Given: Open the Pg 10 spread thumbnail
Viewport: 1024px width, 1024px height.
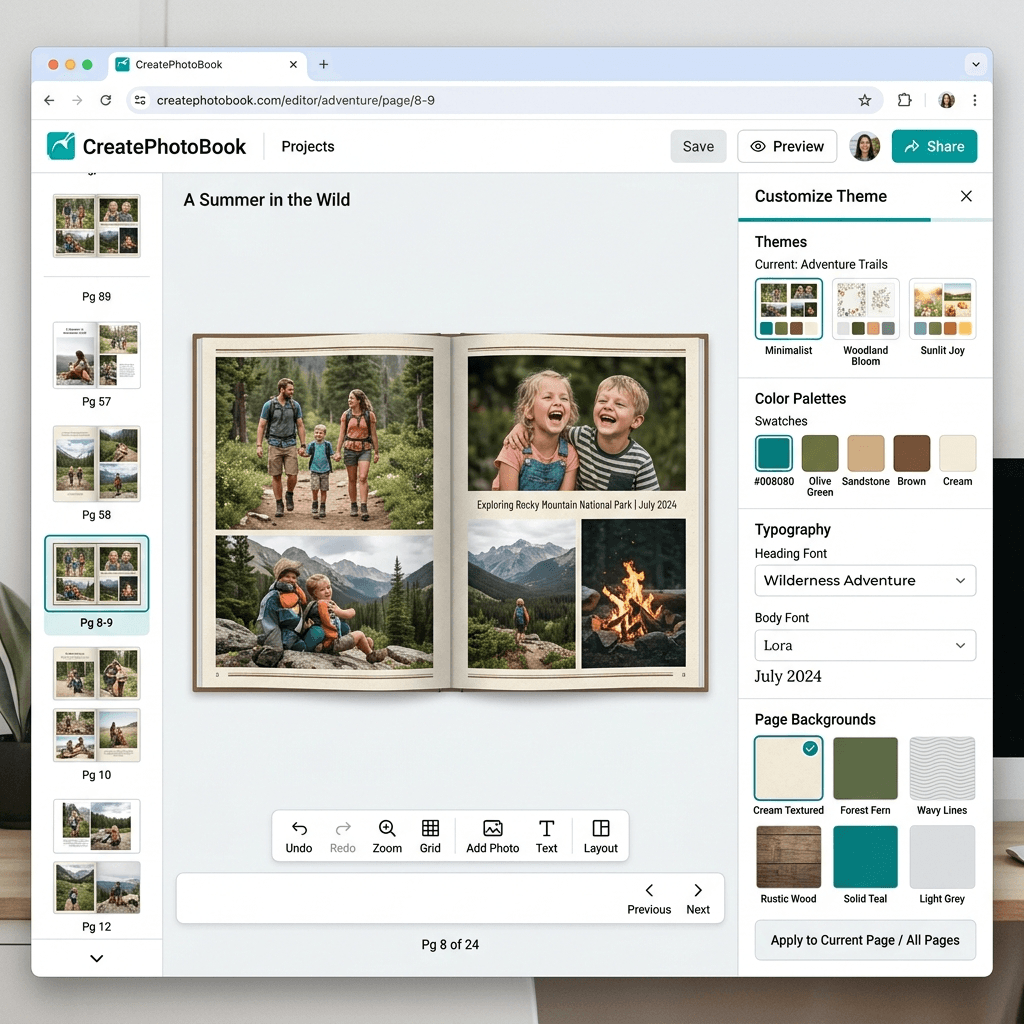Looking at the screenshot, I should click(x=97, y=735).
